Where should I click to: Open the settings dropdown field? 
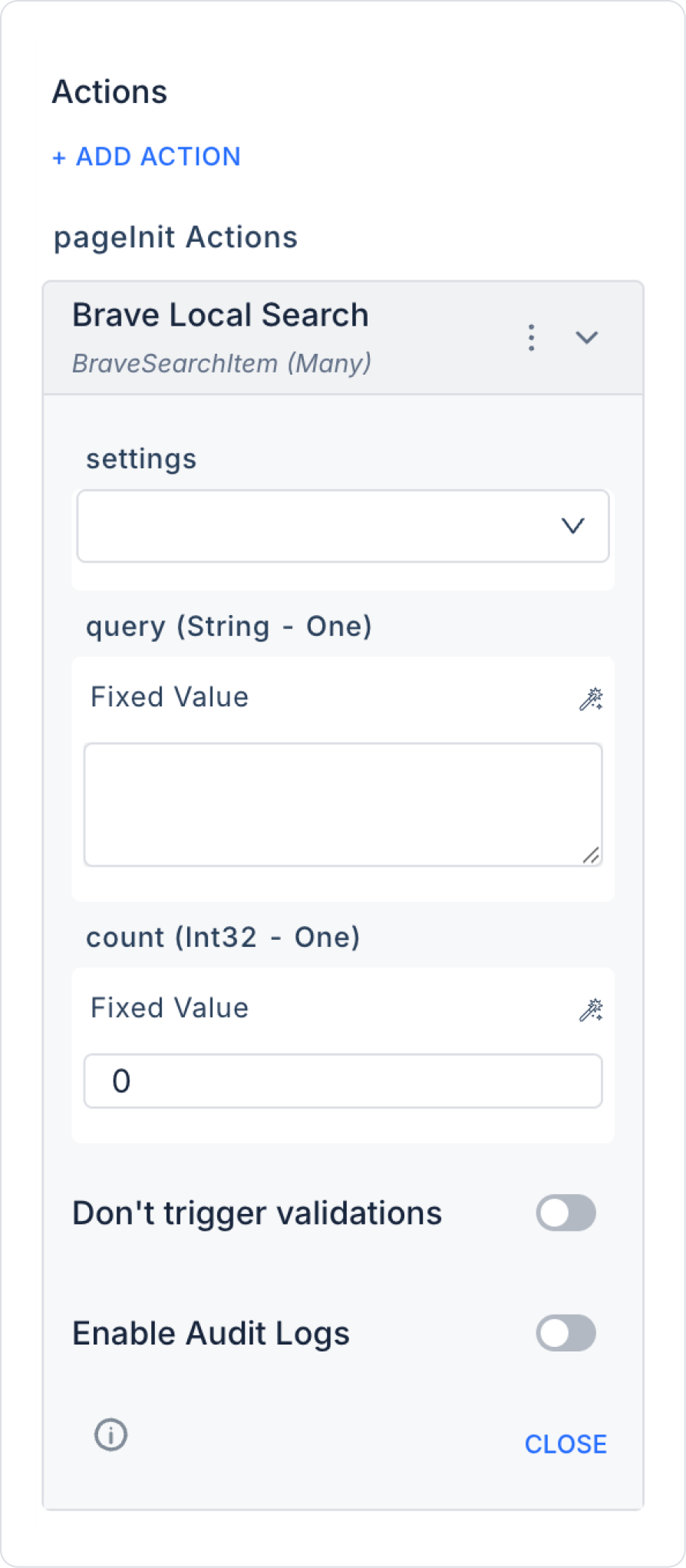tap(322, 526)
